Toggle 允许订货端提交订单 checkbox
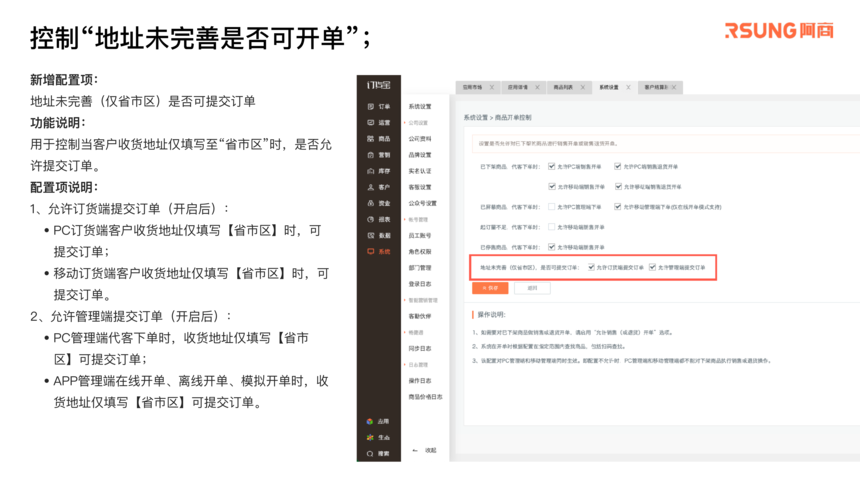The image size is (860, 484). pyautogui.click(x=592, y=268)
